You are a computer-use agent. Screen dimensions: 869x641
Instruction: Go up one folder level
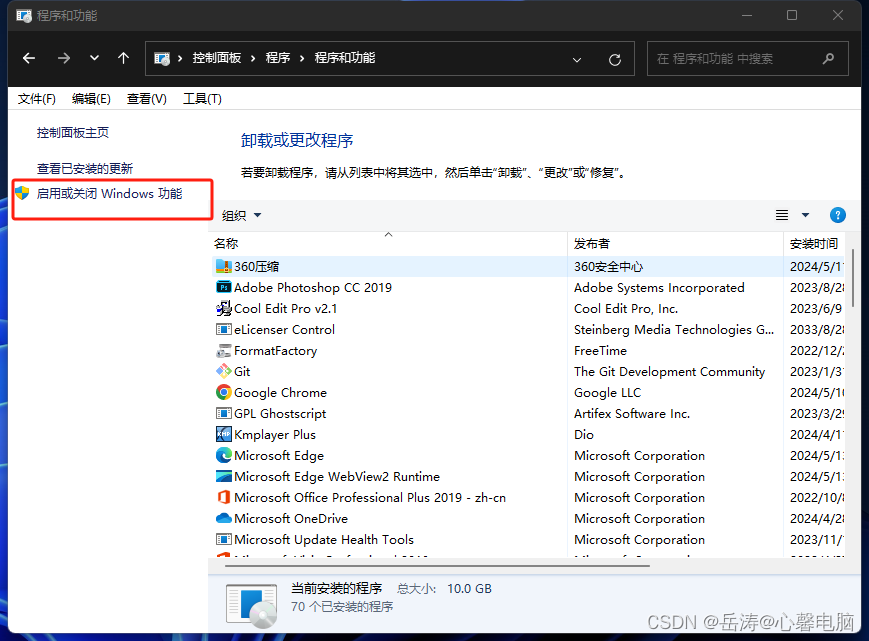pos(124,58)
